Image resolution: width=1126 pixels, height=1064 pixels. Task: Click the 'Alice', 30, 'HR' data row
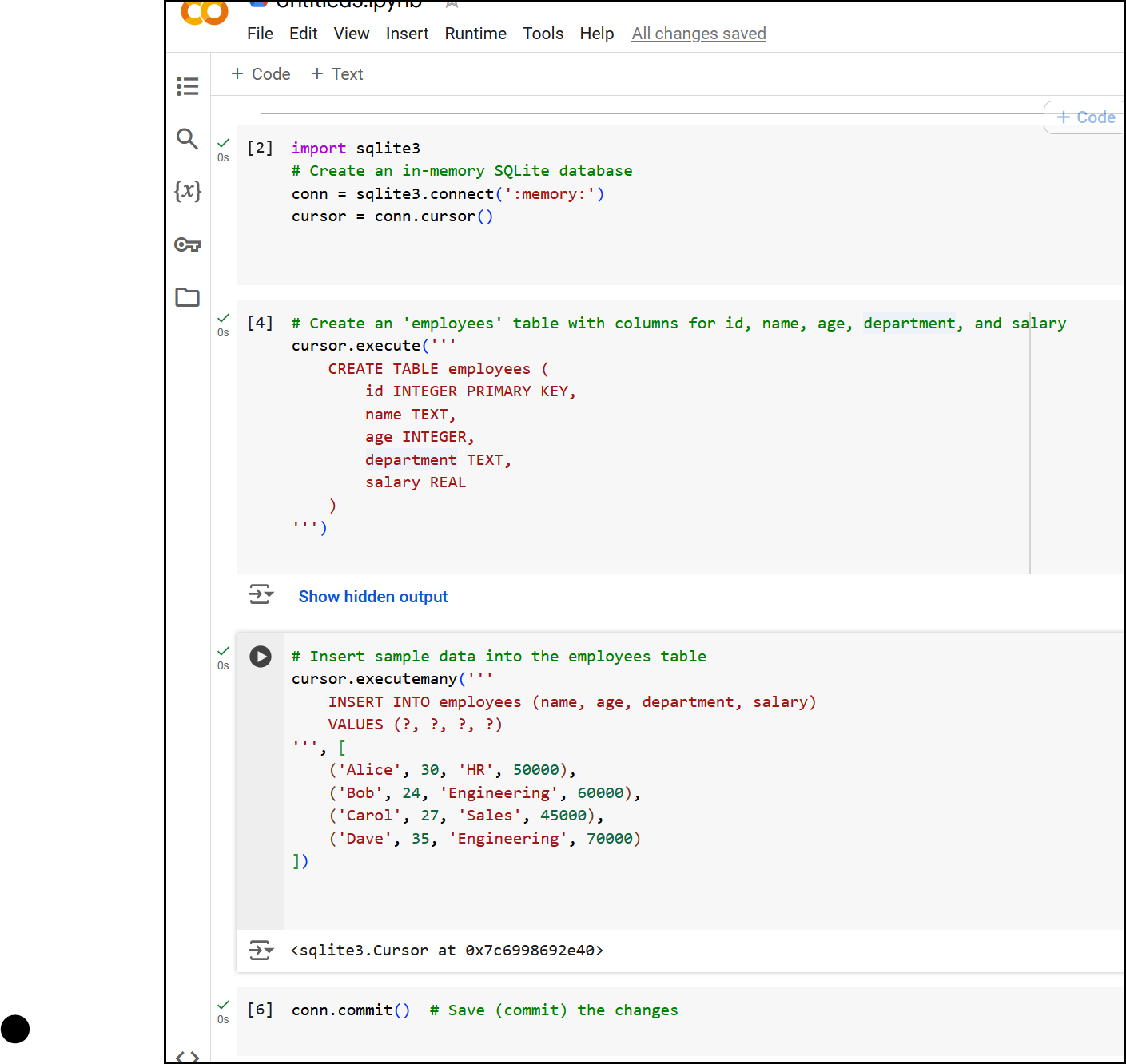452,770
